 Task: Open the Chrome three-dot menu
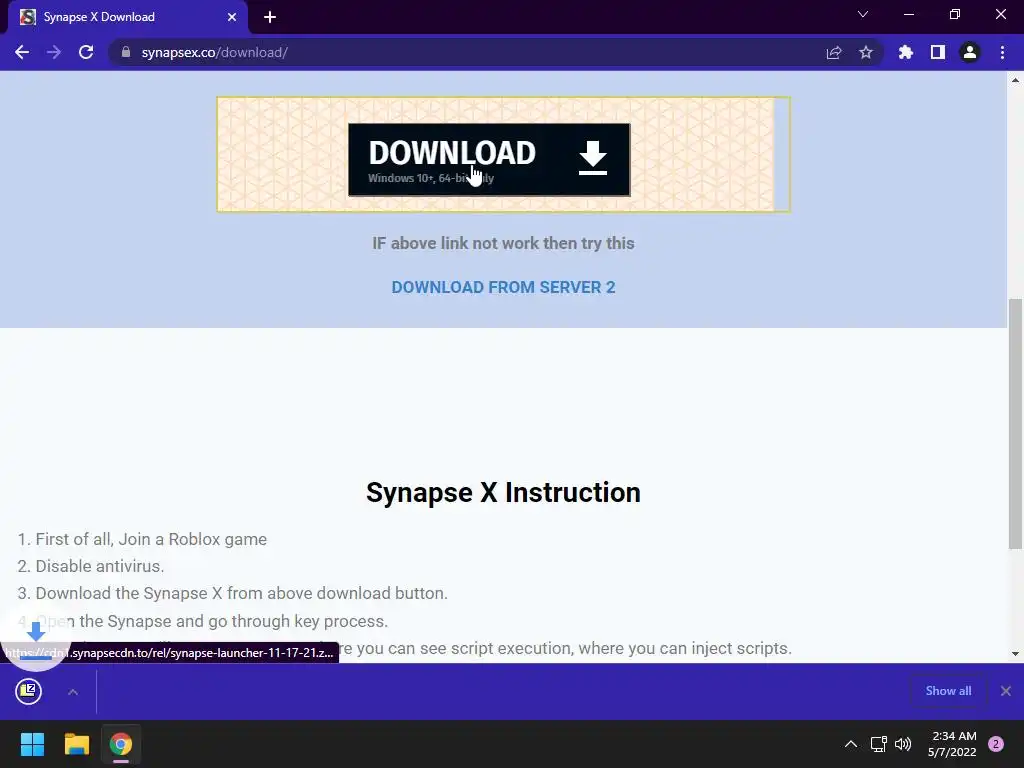pos(1002,52)
